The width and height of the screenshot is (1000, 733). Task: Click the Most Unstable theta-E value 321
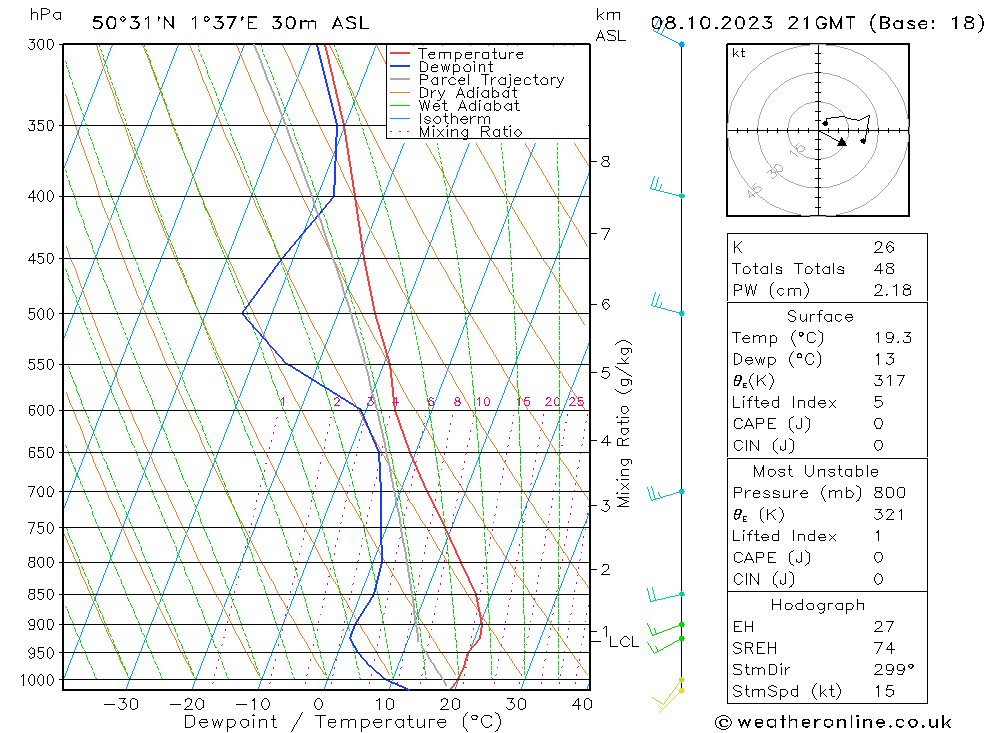889,514
